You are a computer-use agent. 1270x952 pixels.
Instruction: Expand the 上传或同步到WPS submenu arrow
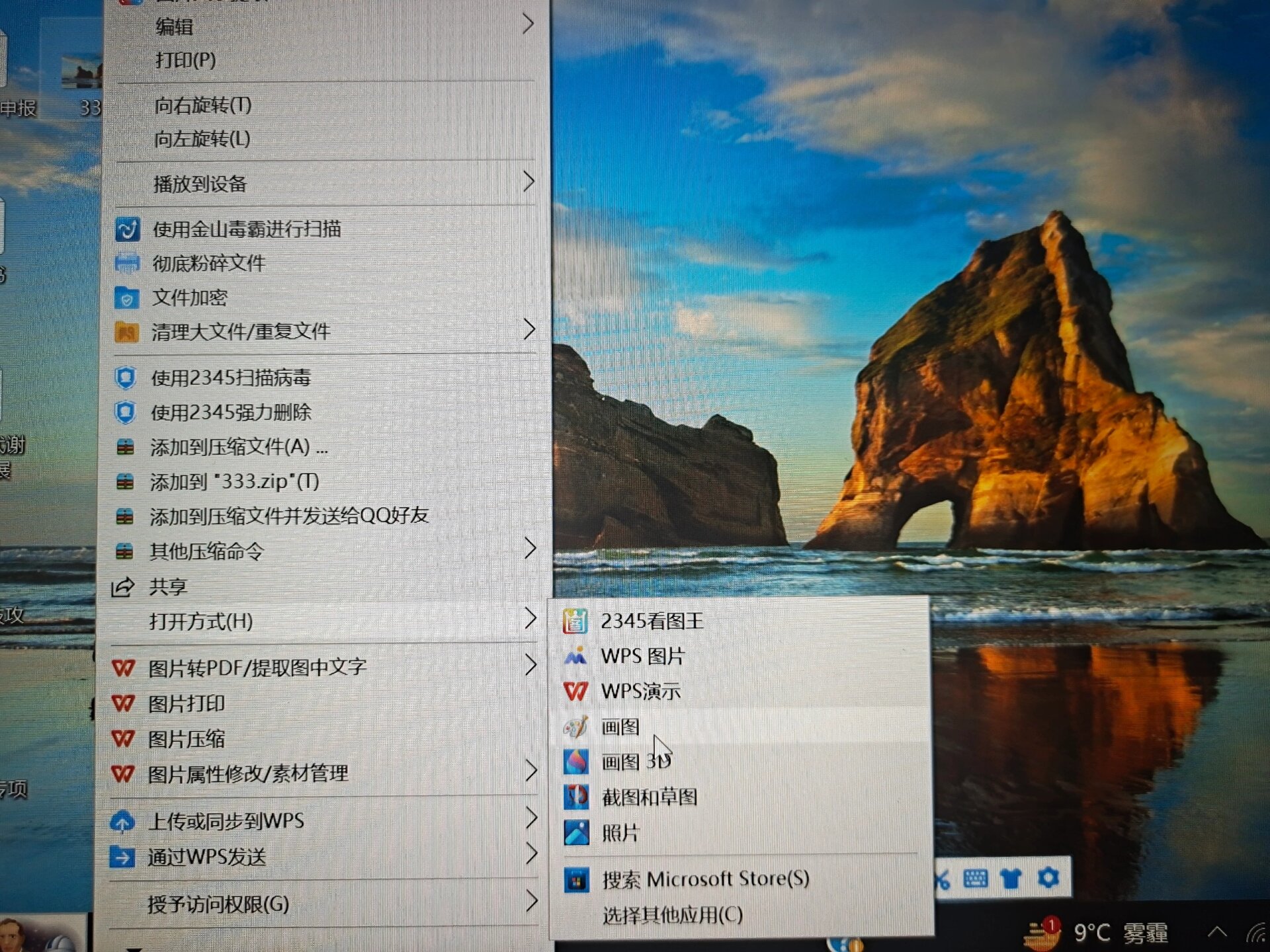(530, 818)
